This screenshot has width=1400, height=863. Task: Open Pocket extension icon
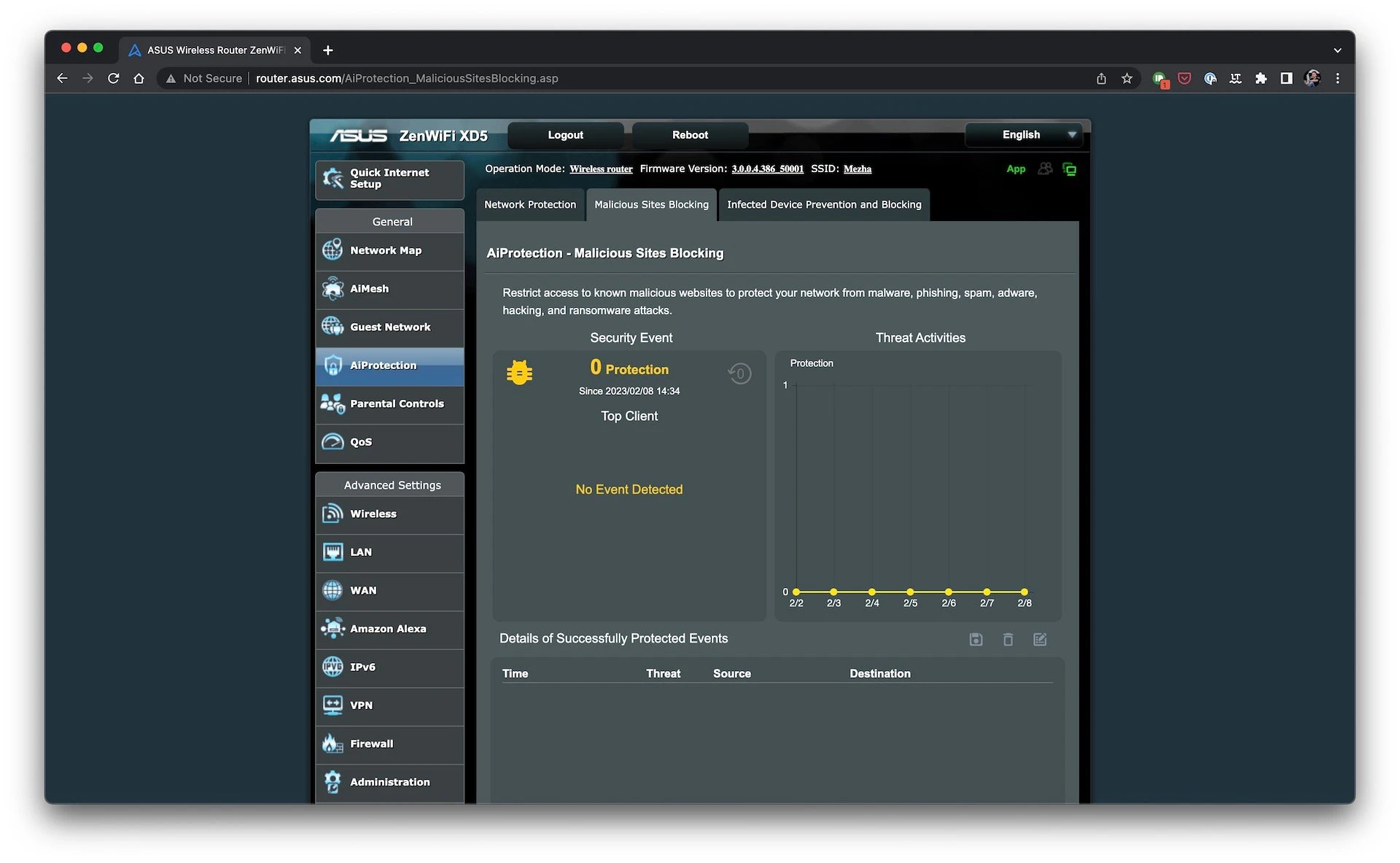[x=1184, y=78]
